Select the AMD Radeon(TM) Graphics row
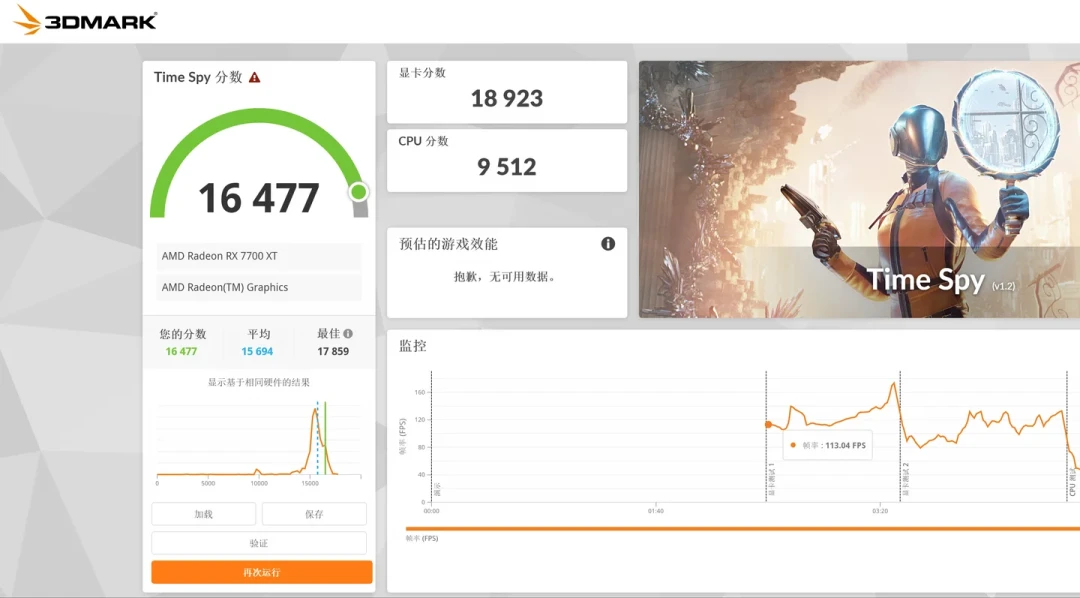Viewport: 1080px width, 598px height. (259, 287)
